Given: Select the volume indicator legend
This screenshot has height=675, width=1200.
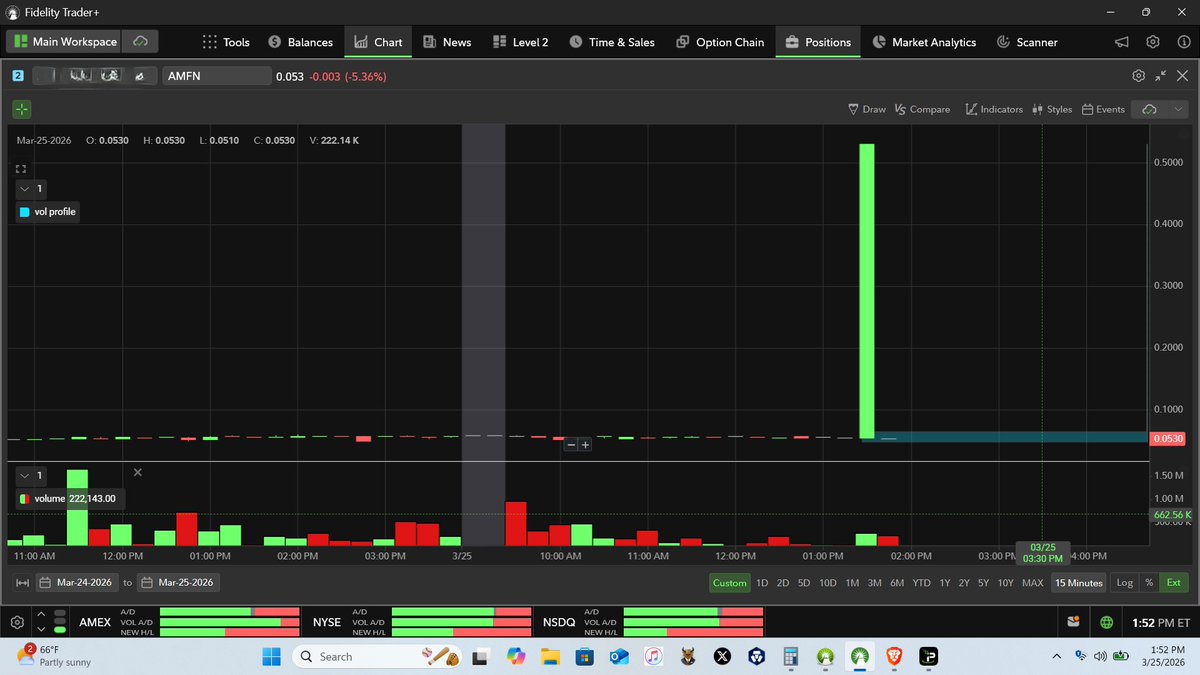Looking at the screenshot, I should click(68, 498).
